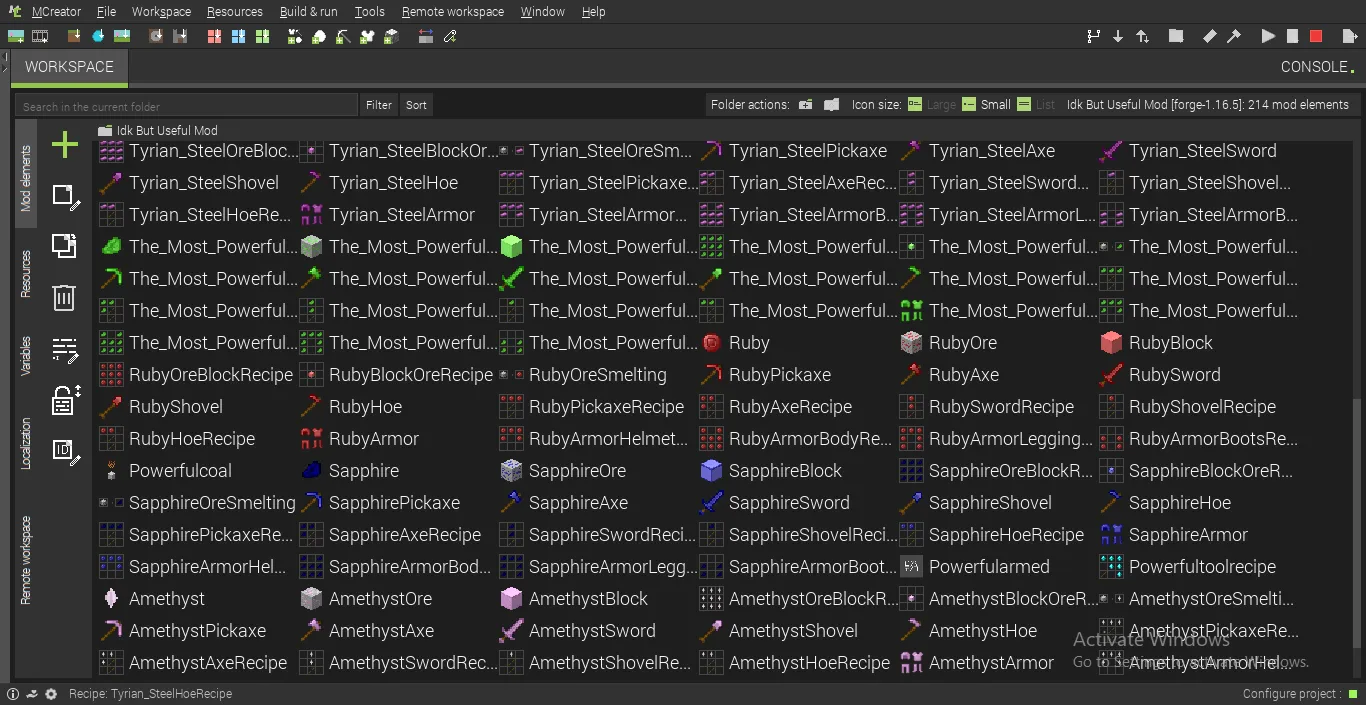Set icon size to List
This screenshot has width=1366, height=705.
pos(1036,104)
